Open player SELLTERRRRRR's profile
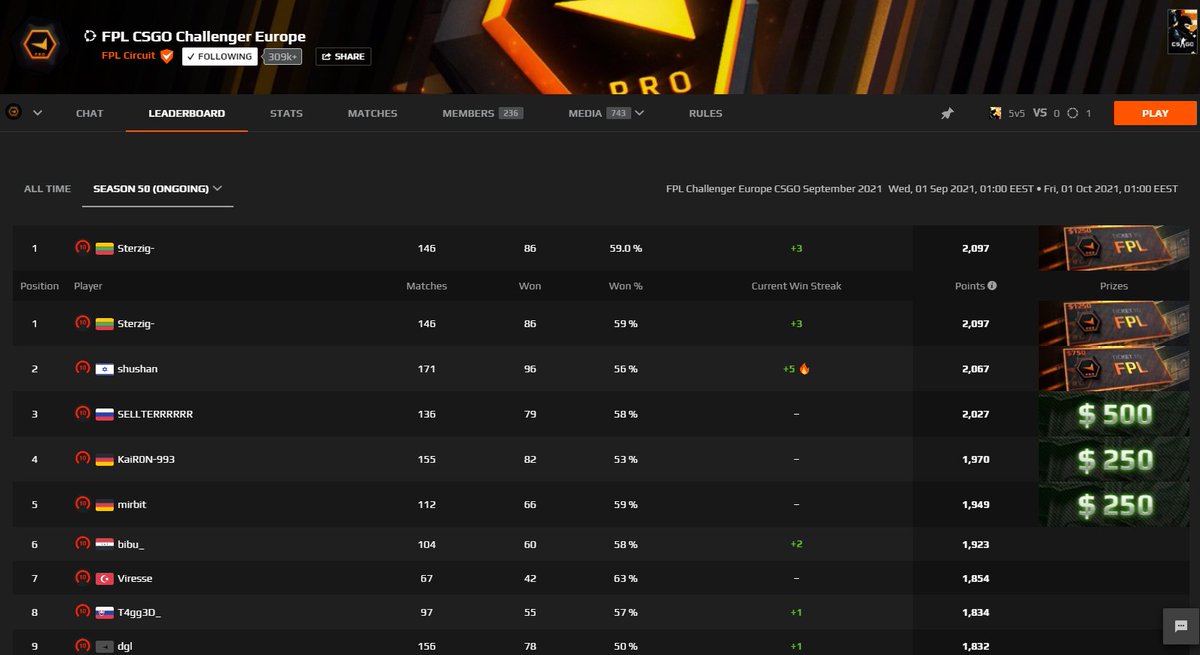The width and height of the screenshot is (1200, 655). (155, 414)
